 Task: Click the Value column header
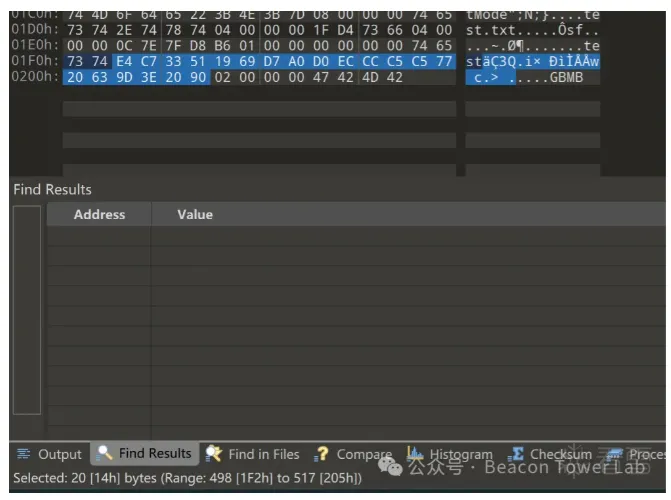pos(195,214)
